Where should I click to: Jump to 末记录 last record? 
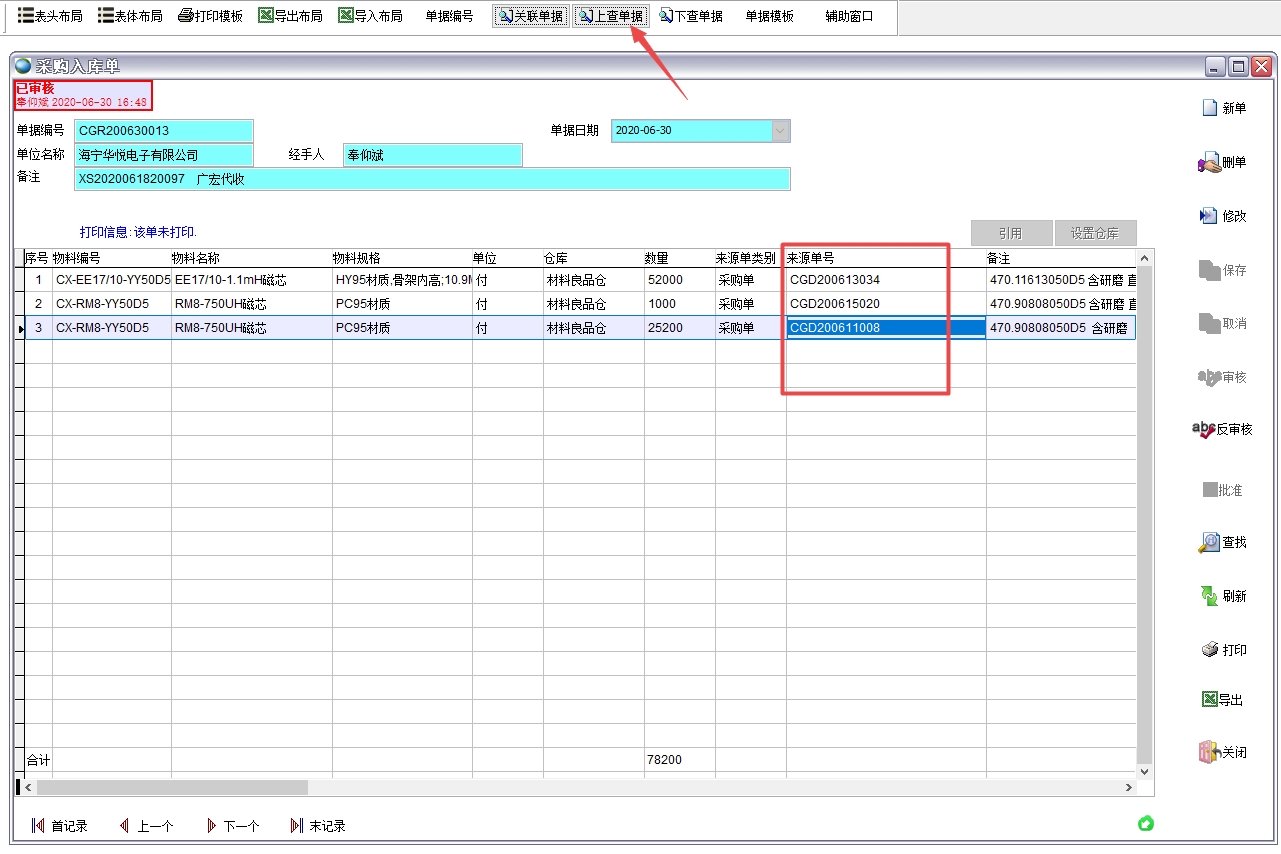(318, 826)
